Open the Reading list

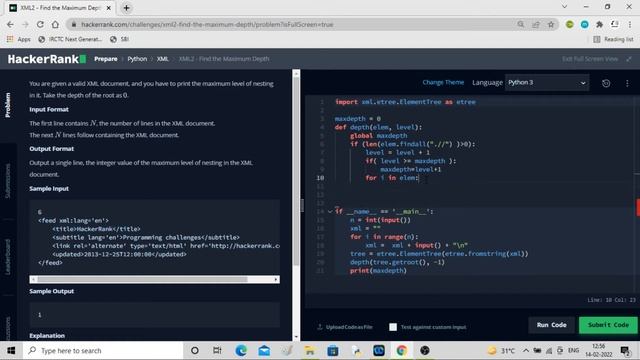tap(613, 39)
